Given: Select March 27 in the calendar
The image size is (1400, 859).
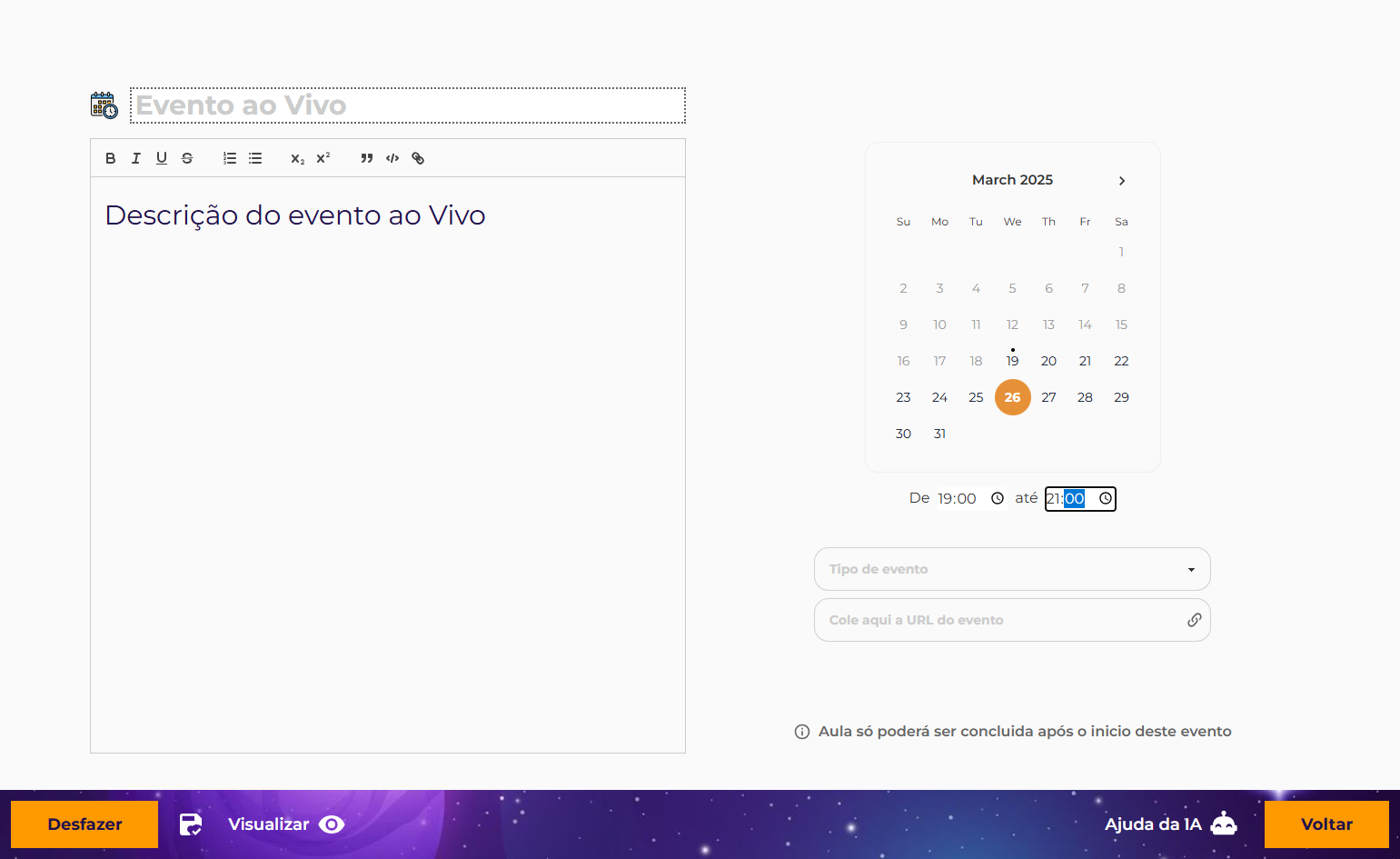Looking at the screenshot, I should [1048, 397].
